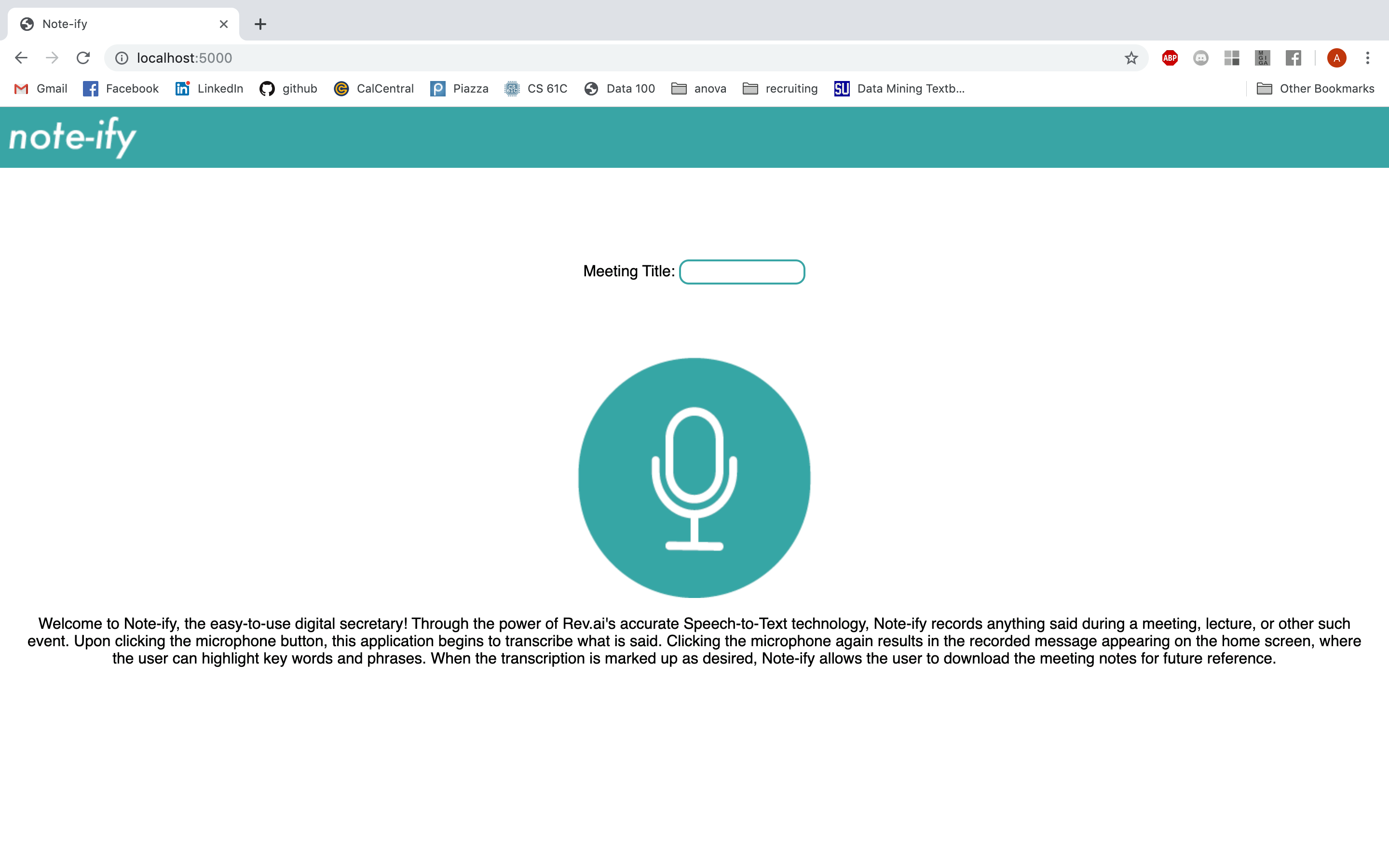Open the Chrome profile avatar
The image size is (1389, 868).
pos(1336,58)
